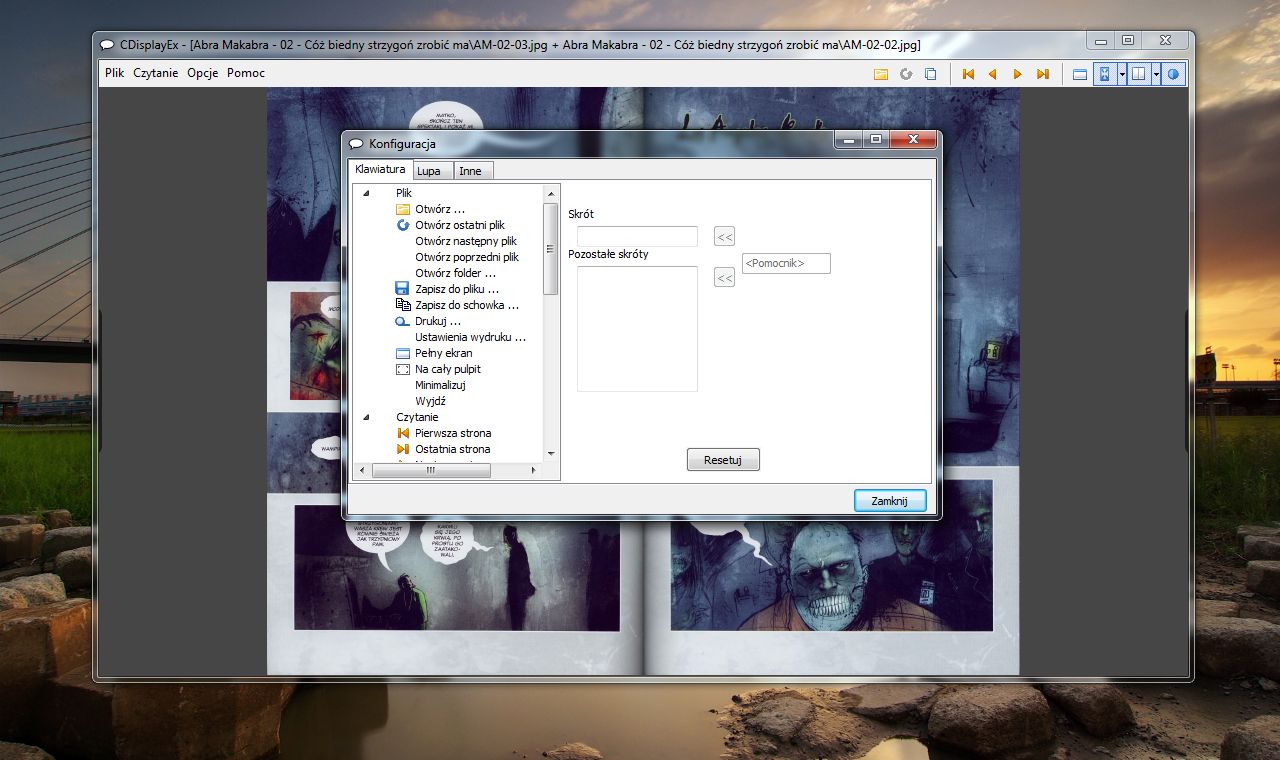
Task: Select the Otwórz ... tree entry
Action: click(440, 209)
